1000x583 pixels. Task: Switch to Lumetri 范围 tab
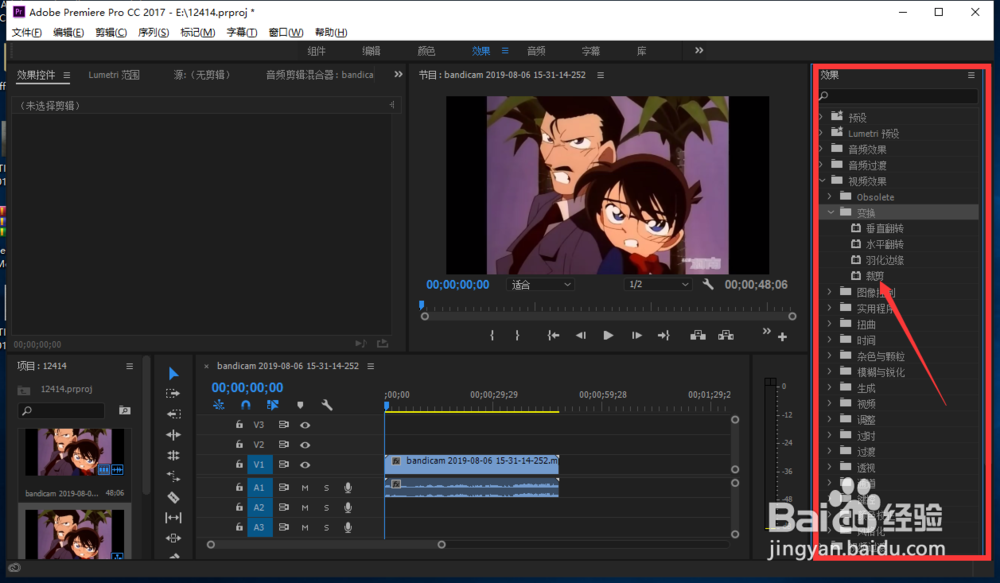click(114, 75)
